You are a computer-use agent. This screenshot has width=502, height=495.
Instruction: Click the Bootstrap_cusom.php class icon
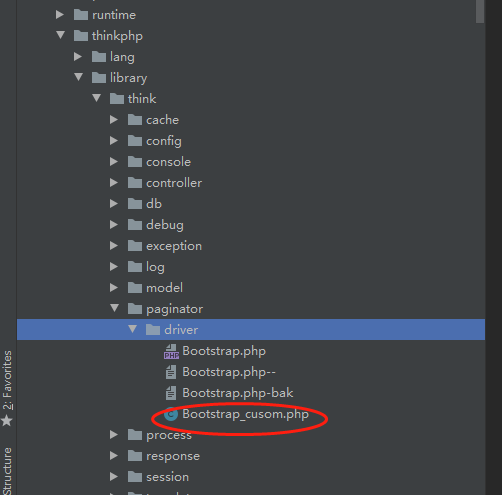coord(171,414)
